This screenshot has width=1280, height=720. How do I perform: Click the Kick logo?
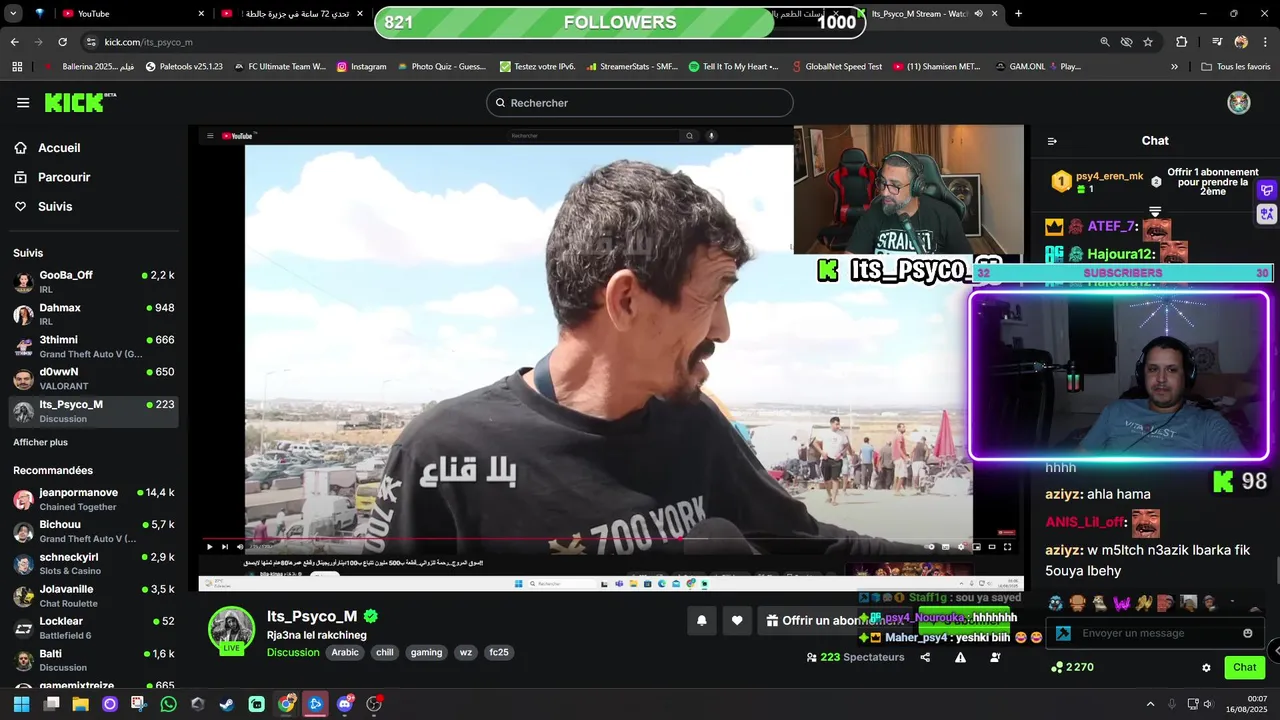pyautogui.click(x=80, y=102)
